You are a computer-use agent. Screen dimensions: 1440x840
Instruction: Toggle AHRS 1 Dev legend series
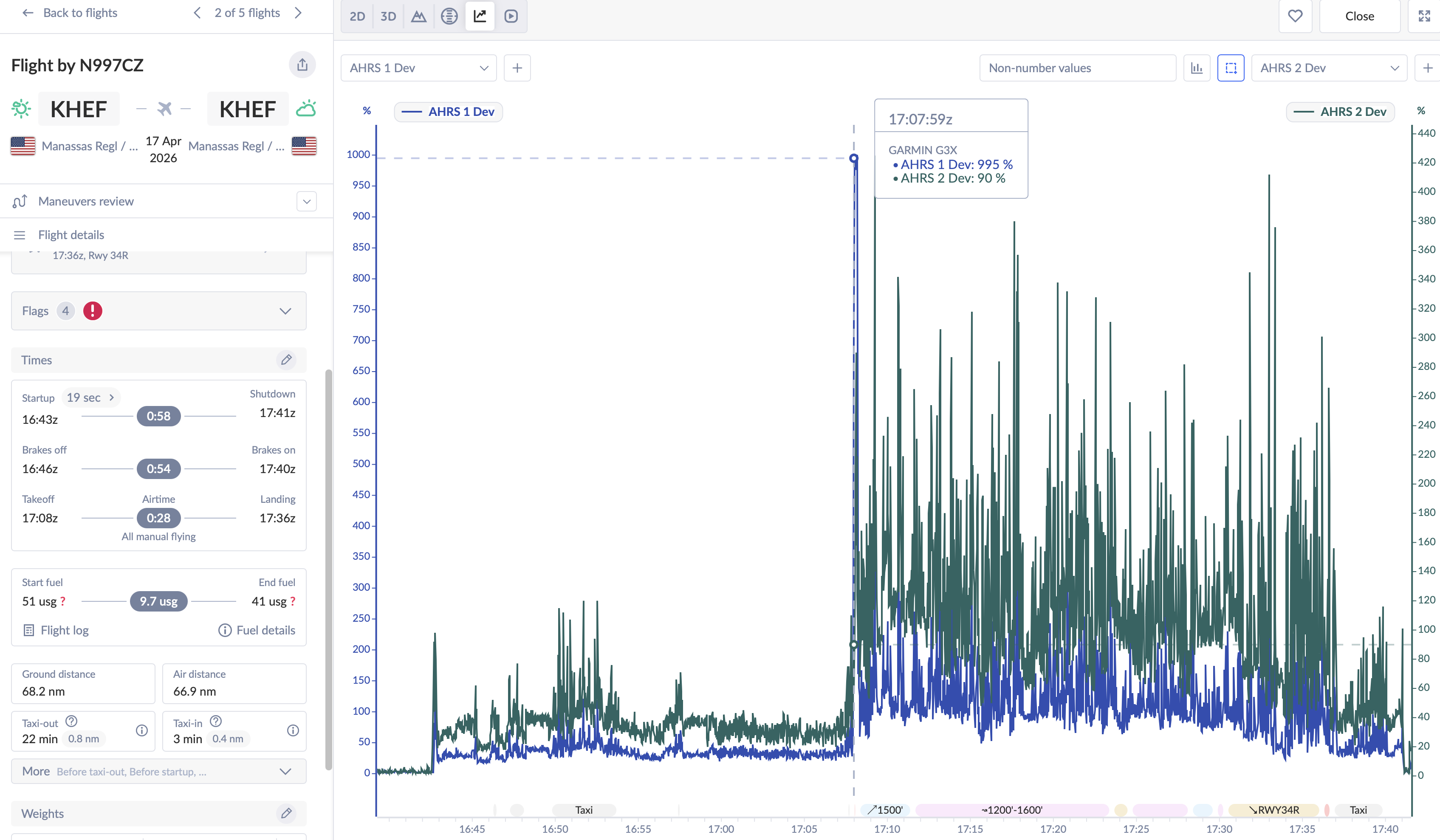tap(449, 112)
